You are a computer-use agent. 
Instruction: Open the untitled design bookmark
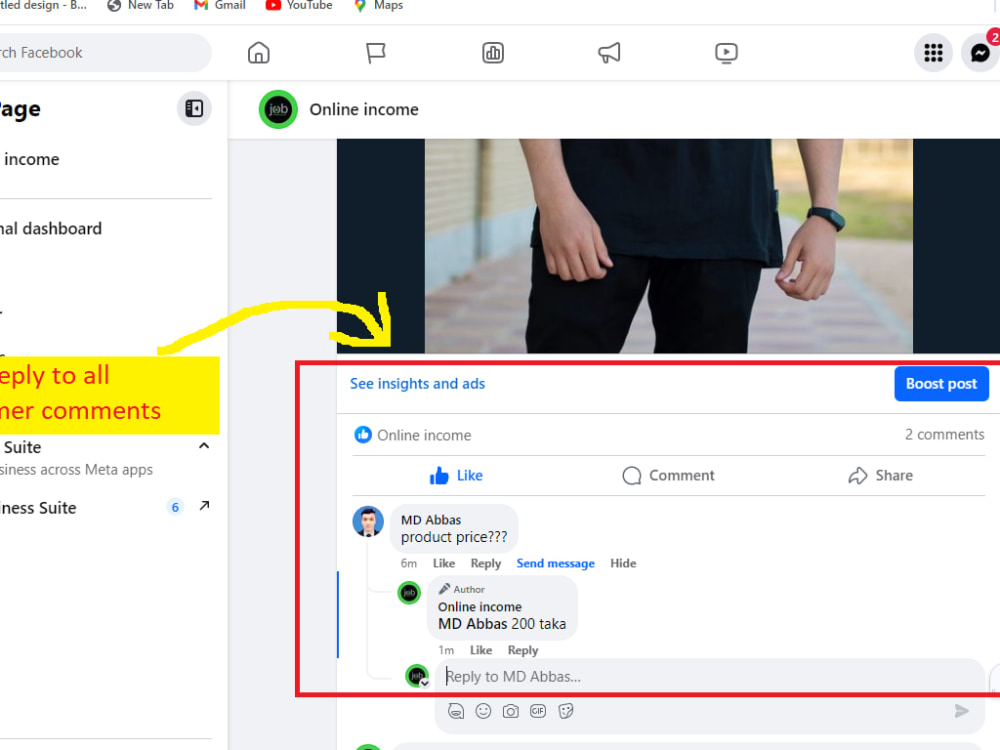43,5
